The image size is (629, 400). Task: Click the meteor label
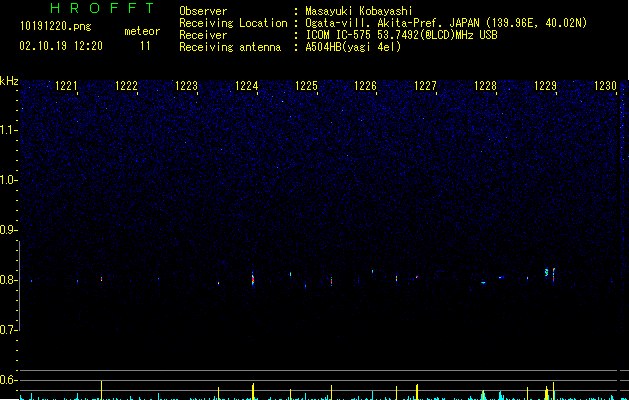point(142,31)
